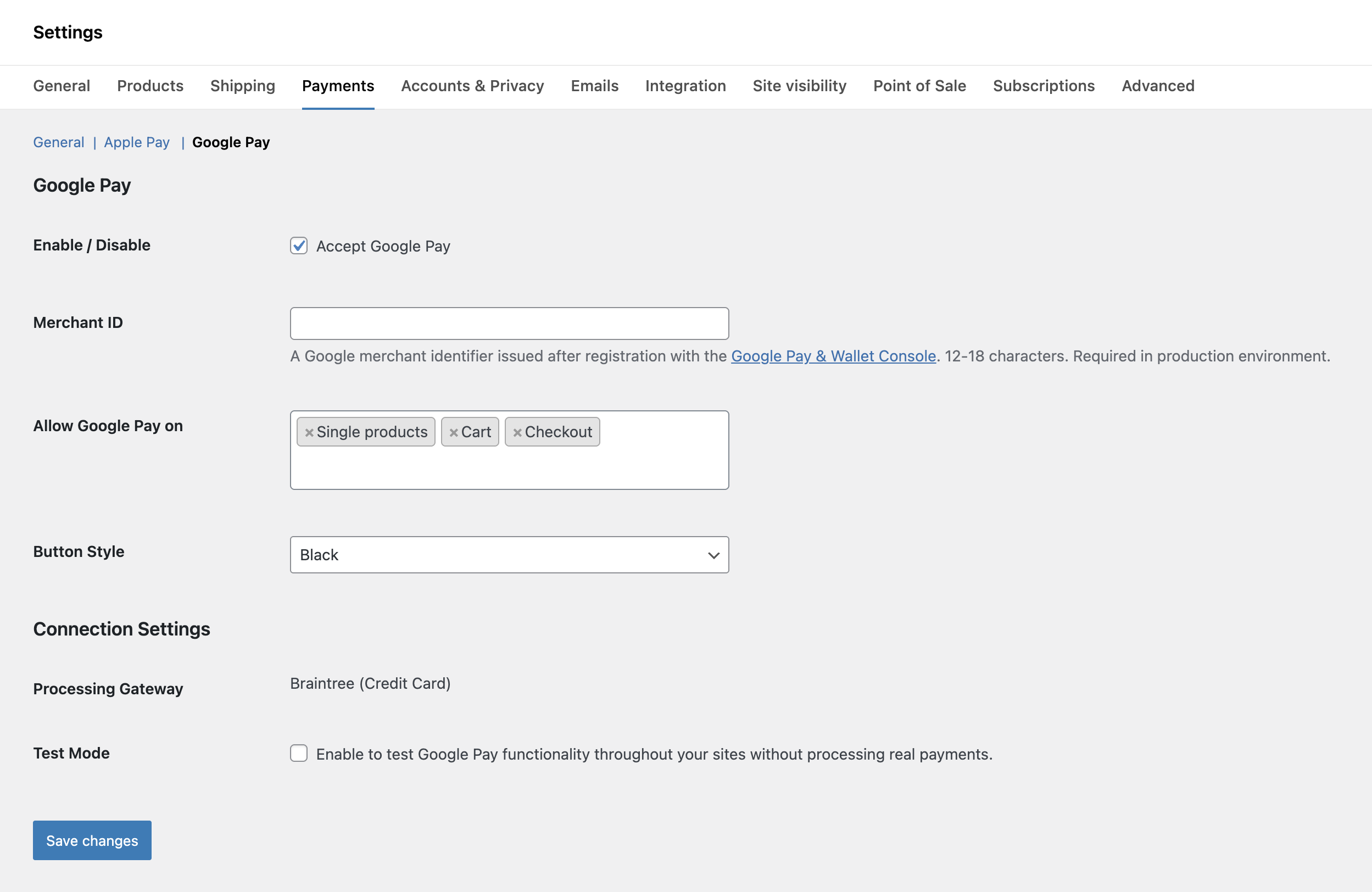Open the General payments subsection link
Screen dimensions: 1372x892
click(59, 142)
